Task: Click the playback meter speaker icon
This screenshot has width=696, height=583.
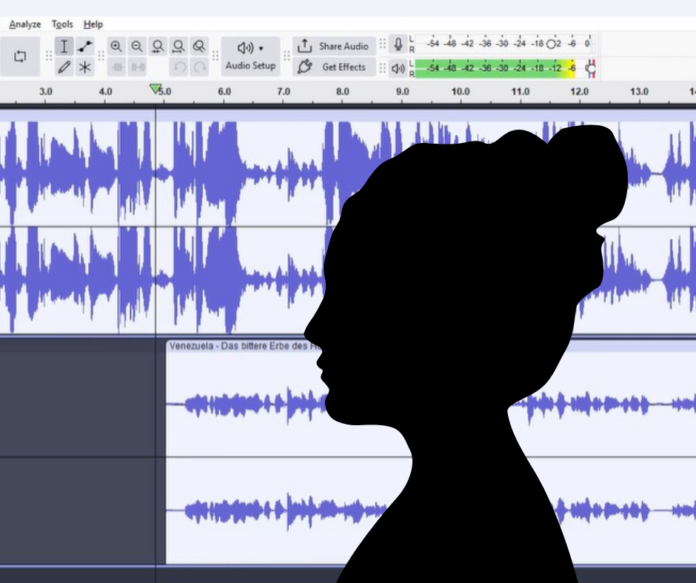Action: click(398, 68)
